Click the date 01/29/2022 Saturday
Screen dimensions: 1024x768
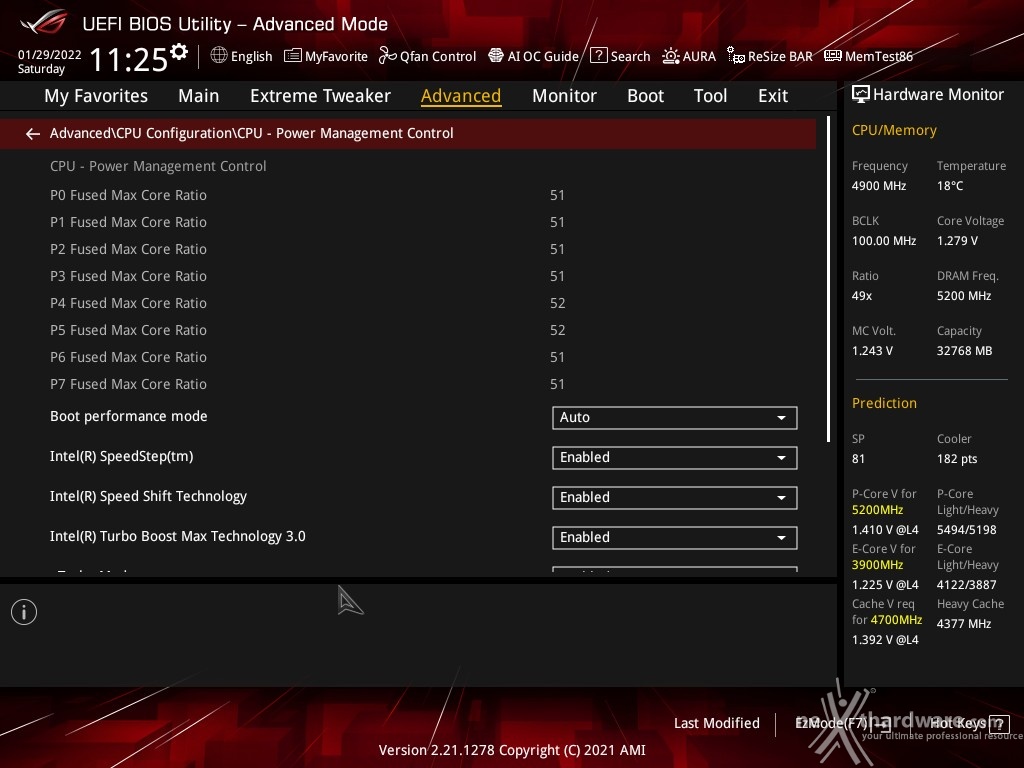50,61
